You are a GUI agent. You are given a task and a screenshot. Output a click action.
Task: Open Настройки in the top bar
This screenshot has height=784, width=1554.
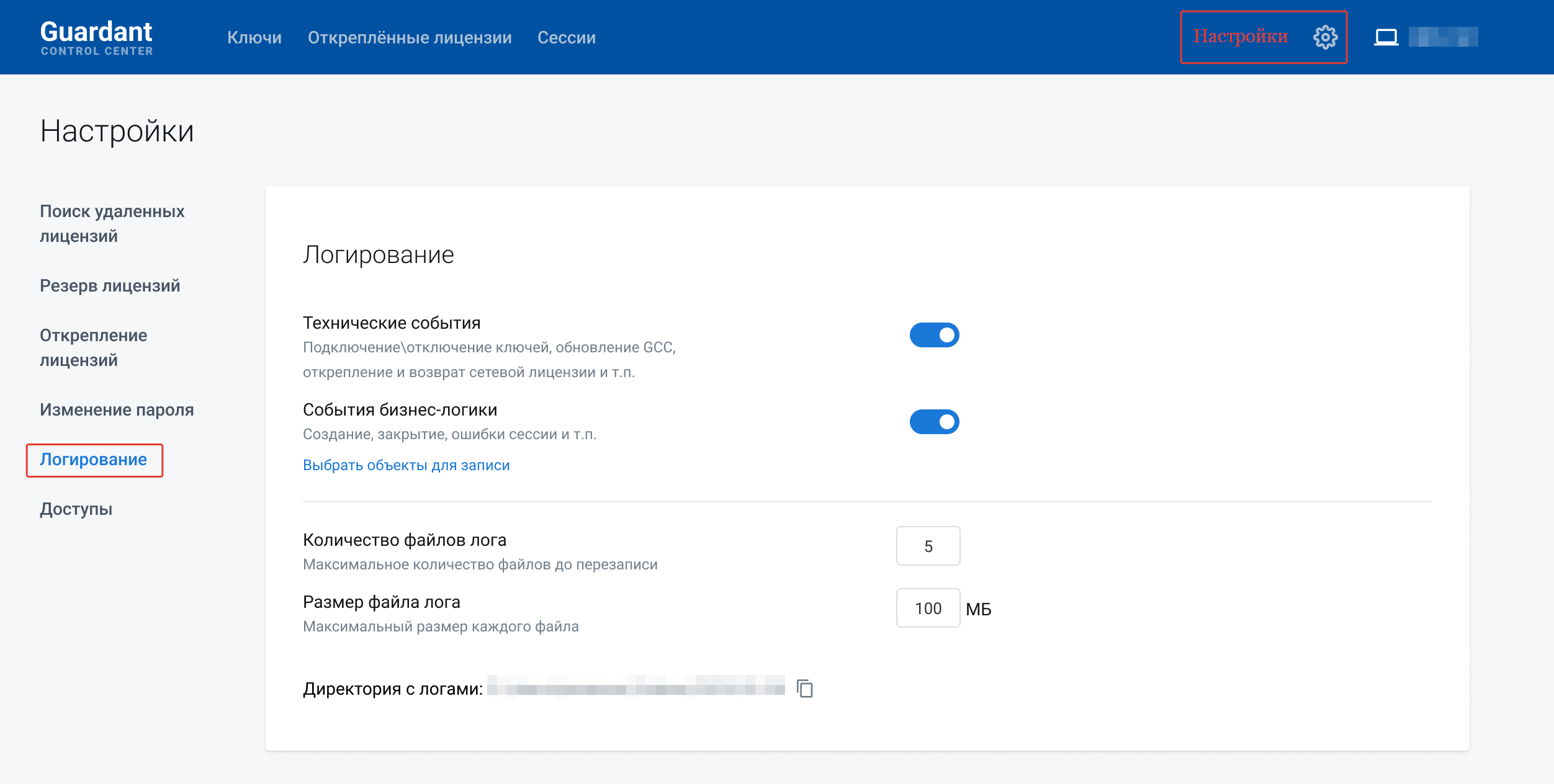pos(1241,37)
